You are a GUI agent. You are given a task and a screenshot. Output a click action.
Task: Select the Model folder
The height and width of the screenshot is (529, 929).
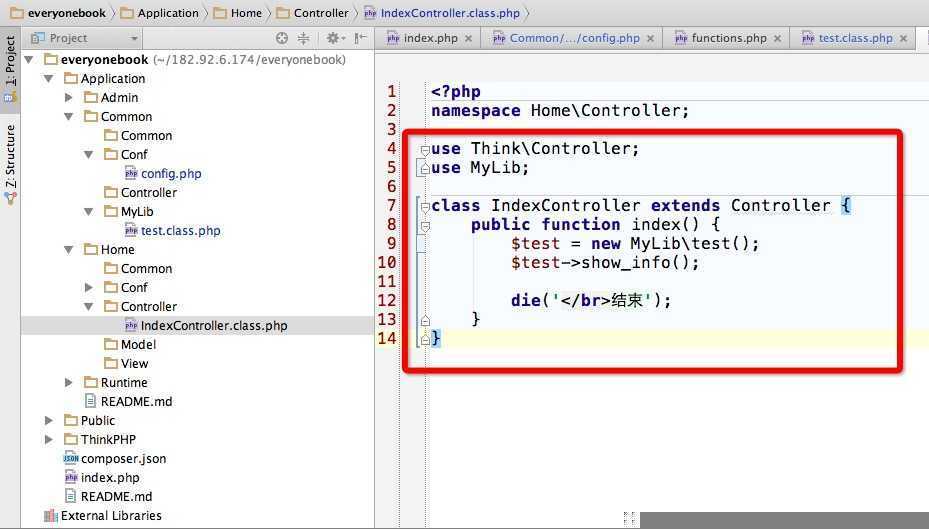(130, 345)
